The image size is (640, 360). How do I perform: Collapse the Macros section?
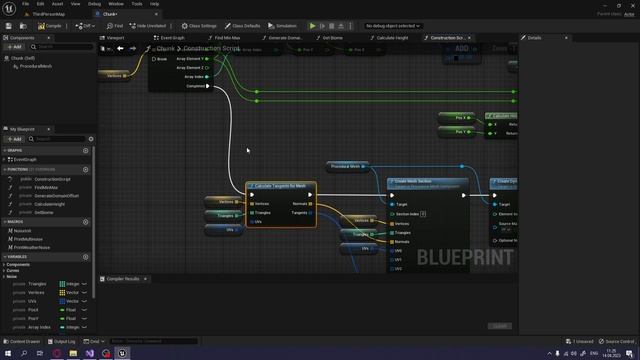(4, 222)
